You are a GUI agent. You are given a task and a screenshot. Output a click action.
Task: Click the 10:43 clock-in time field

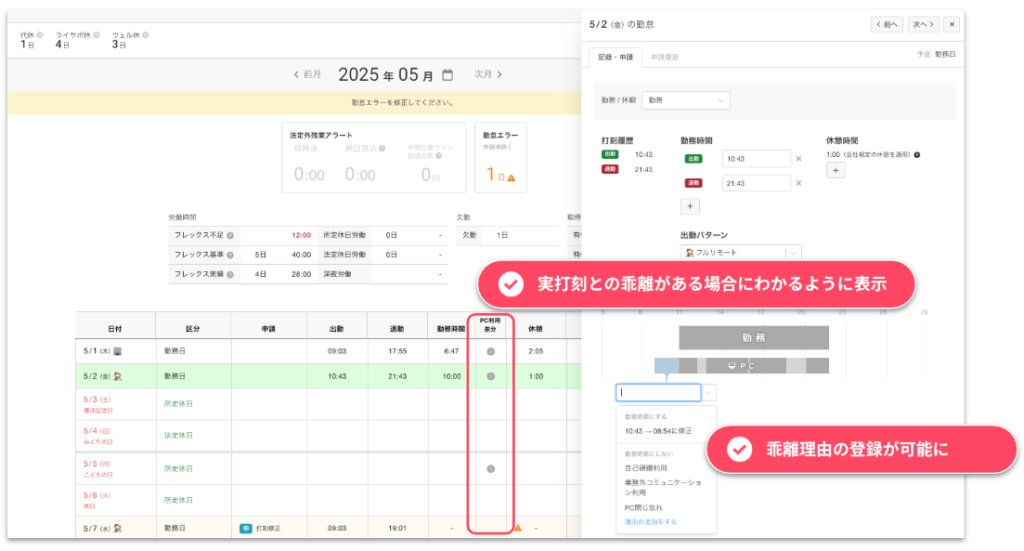(756, 159)
